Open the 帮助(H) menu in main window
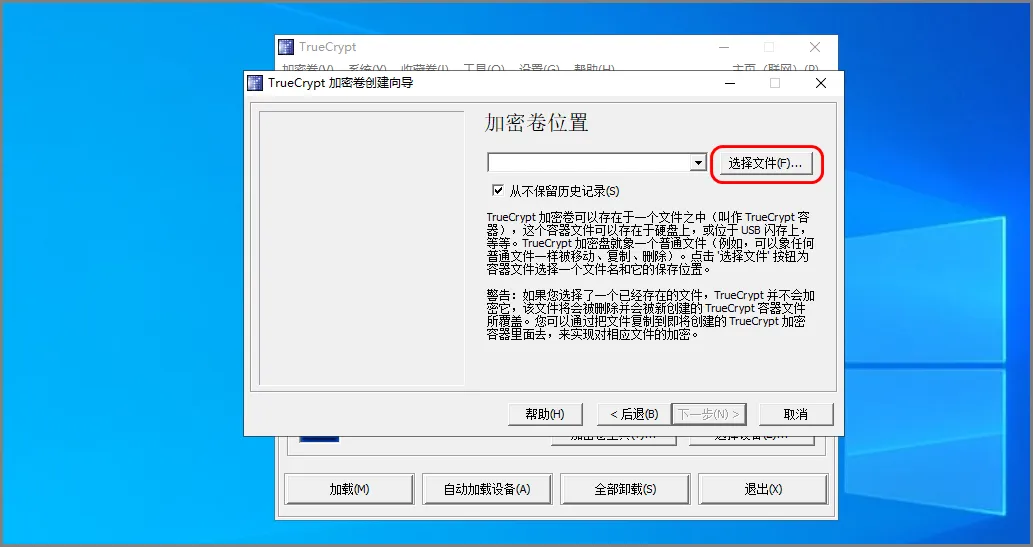This screenshot has height=547, width=1033. click(x=594, y=67)
